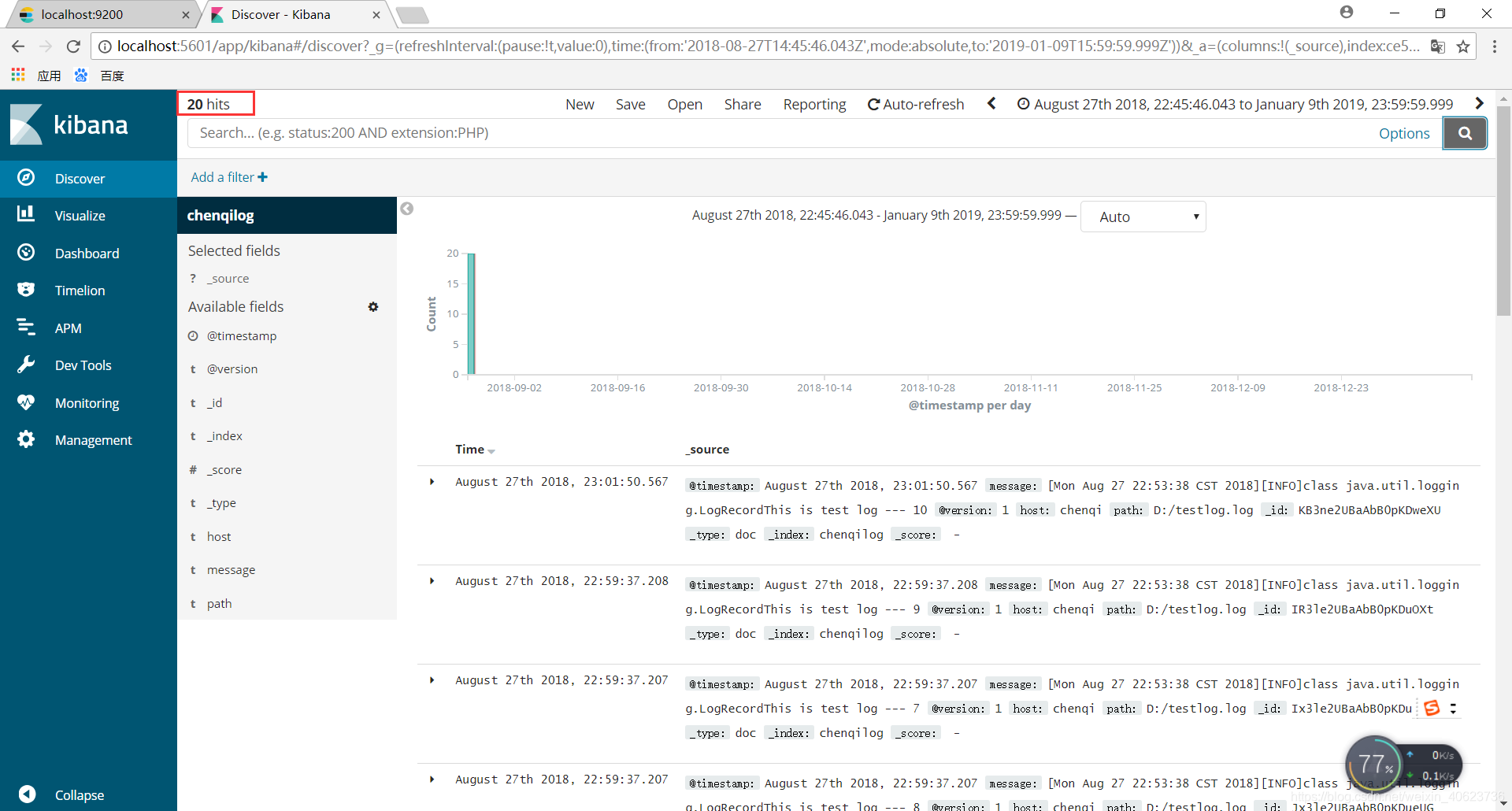Open the Dev Tools wrench icon
The height and width of the screenshot is (811, 1512).
26,365
